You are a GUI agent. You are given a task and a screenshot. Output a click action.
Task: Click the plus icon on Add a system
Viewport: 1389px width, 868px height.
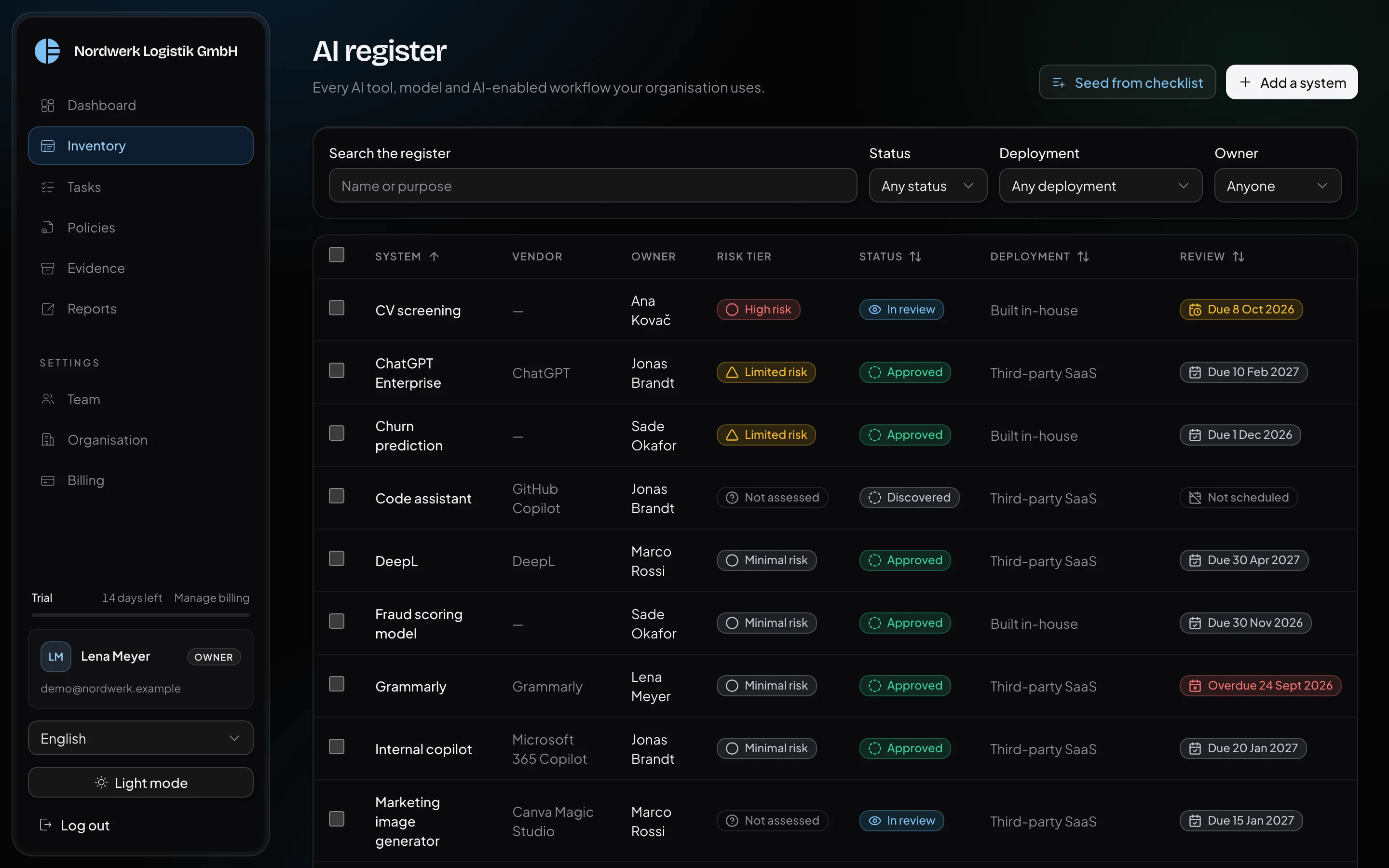(x=1245, y=82)
